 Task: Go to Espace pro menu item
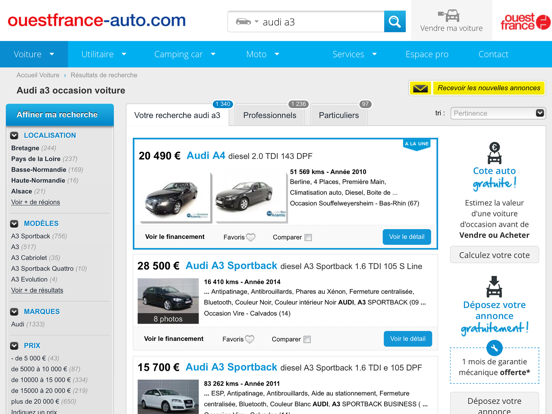(427, 54)
